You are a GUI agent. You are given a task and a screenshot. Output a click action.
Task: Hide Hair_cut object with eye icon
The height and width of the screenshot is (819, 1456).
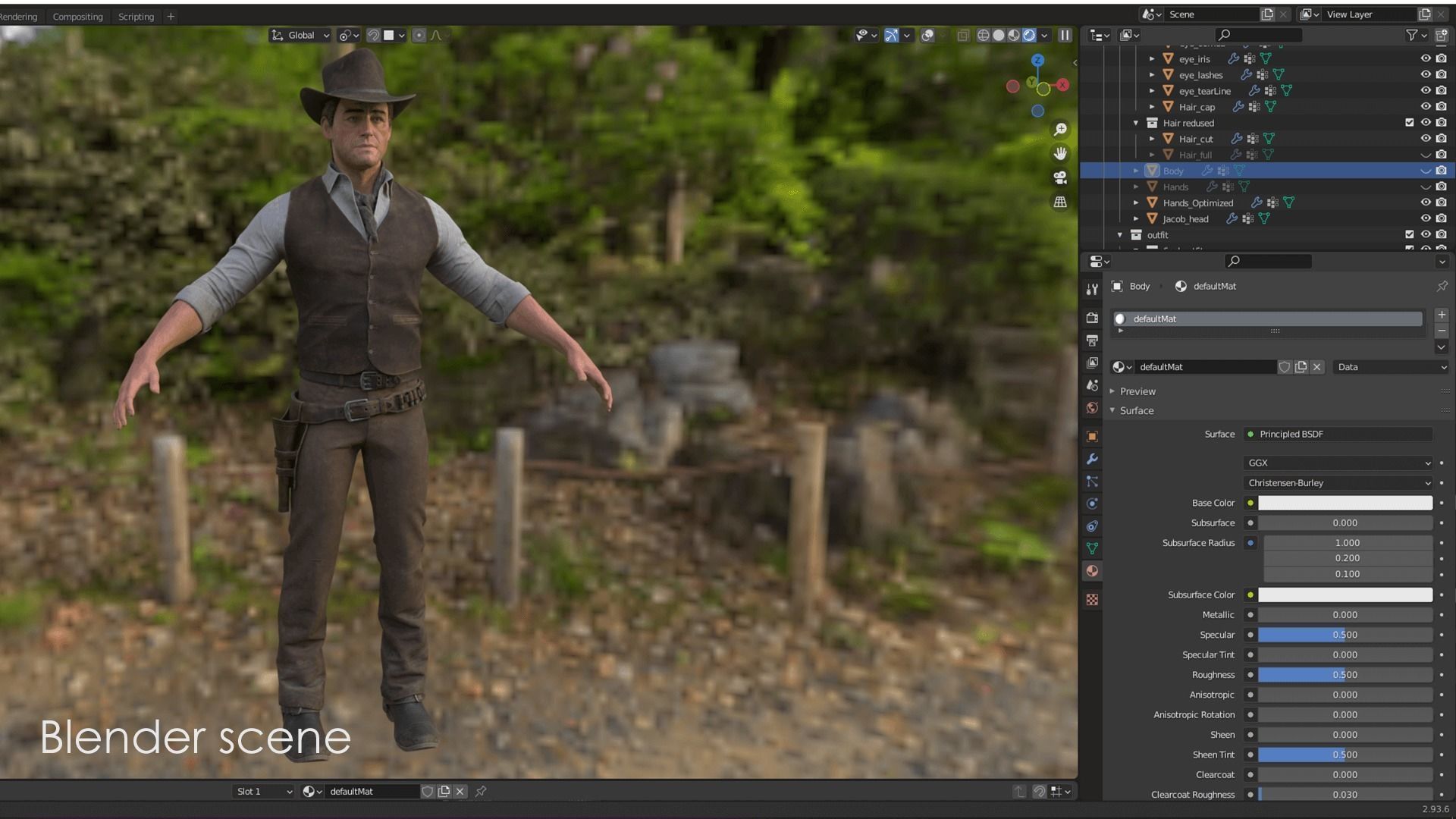[1425, 139]
